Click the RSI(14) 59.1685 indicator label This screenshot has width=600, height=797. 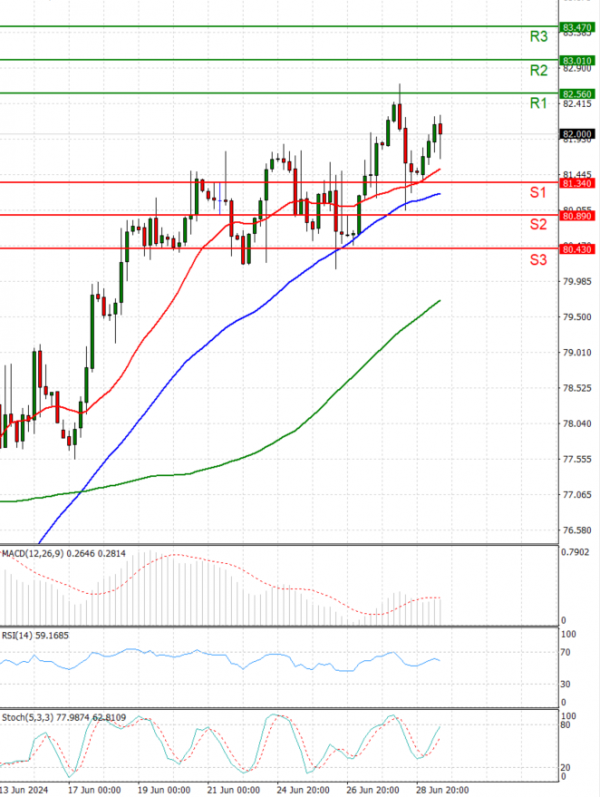35,635
